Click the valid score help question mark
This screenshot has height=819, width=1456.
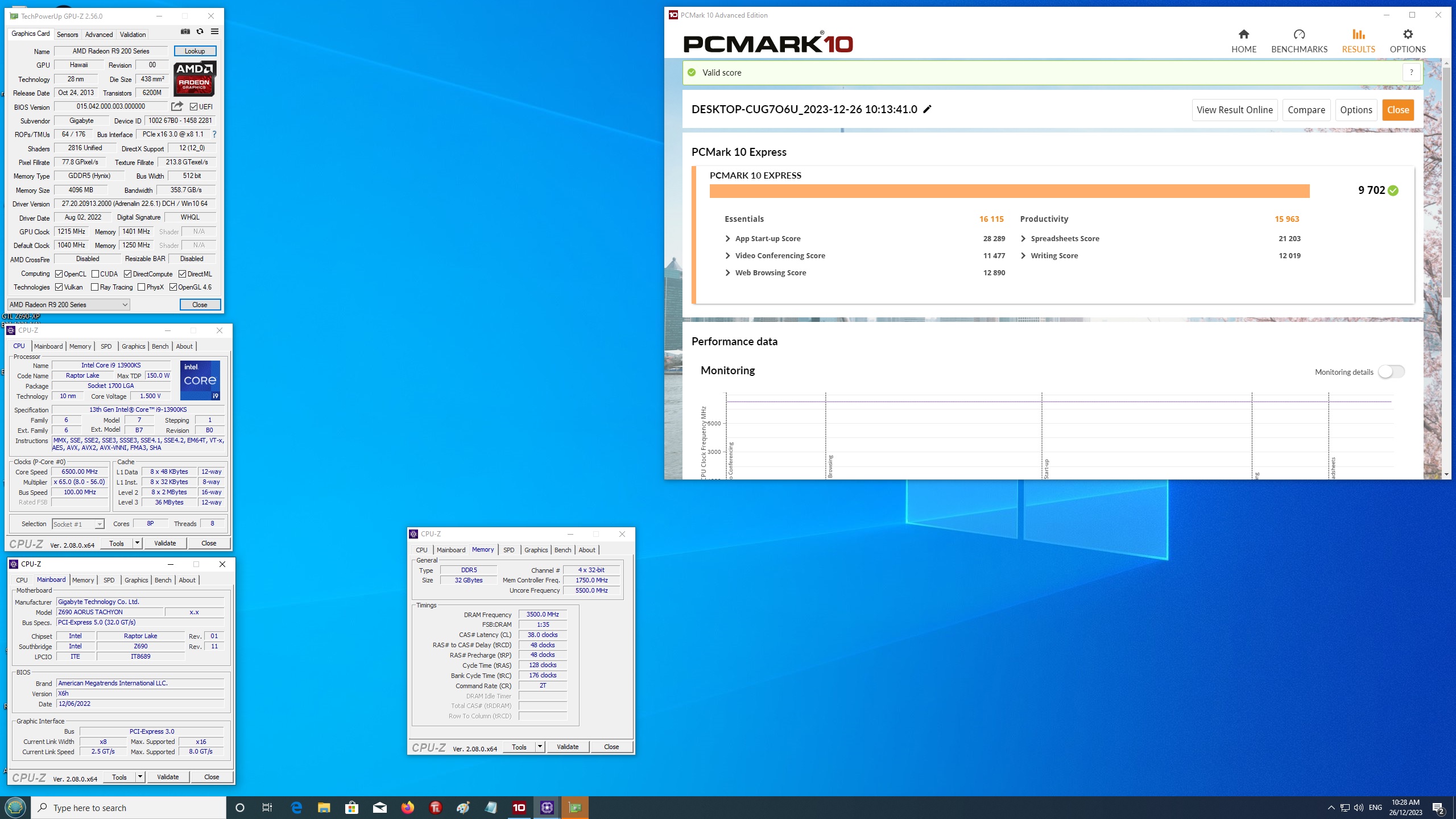tap(1411, 72)
